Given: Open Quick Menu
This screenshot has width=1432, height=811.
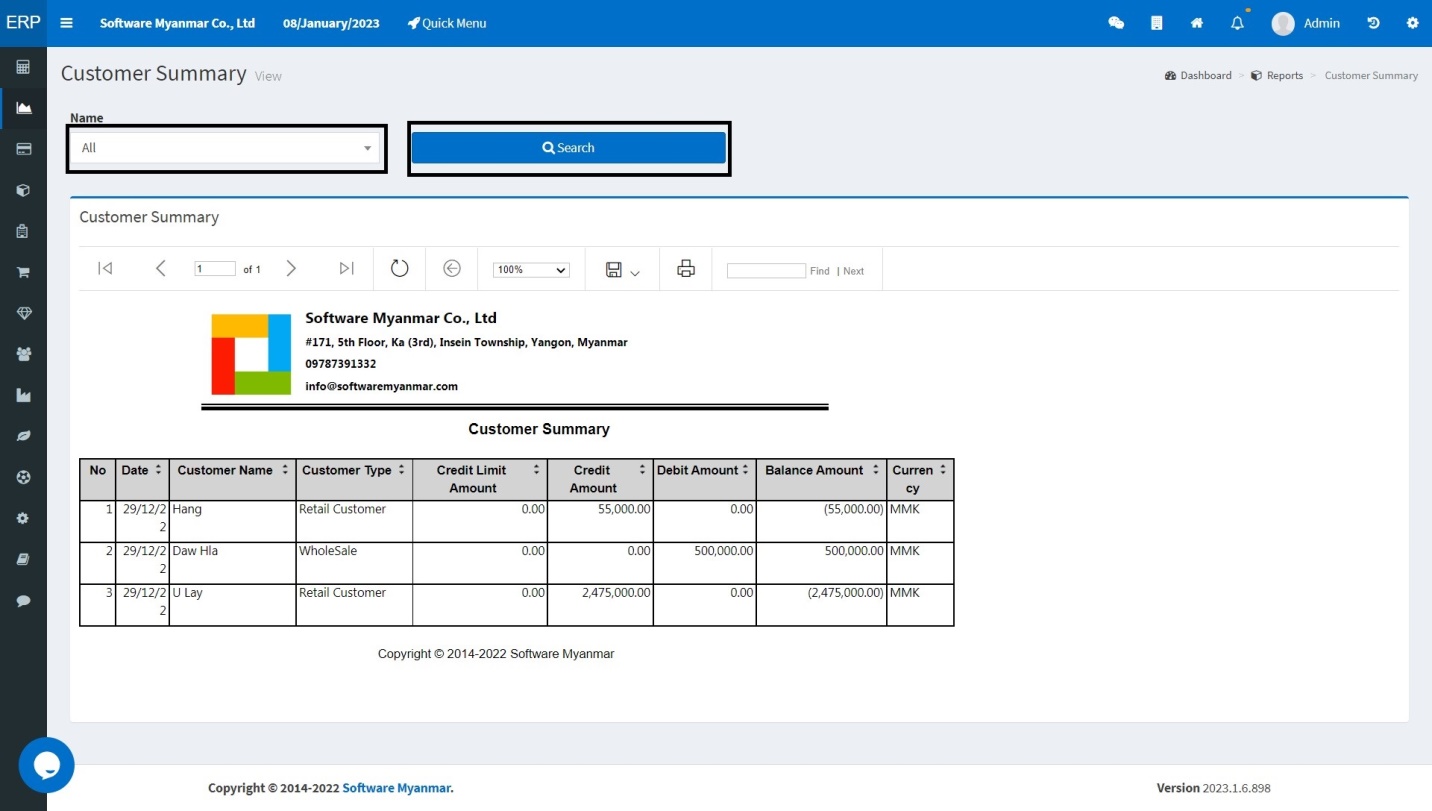Looking at the screenshot, I should pos(447,23).
